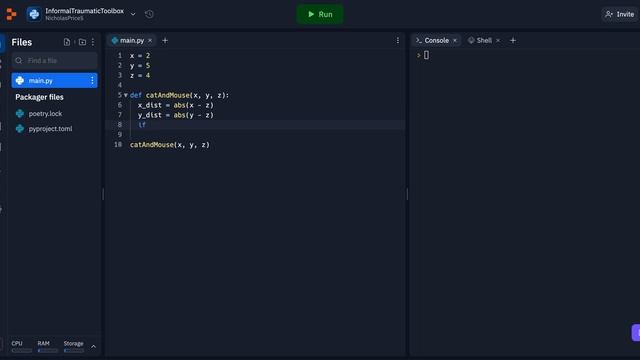Create a new file icon in Files
640x360 pixels.
(67, 42)
